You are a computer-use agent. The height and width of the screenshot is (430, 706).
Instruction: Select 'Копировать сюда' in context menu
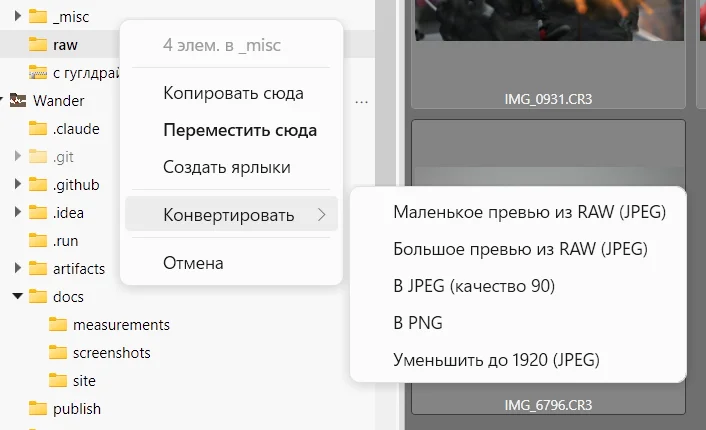(231, 93)
